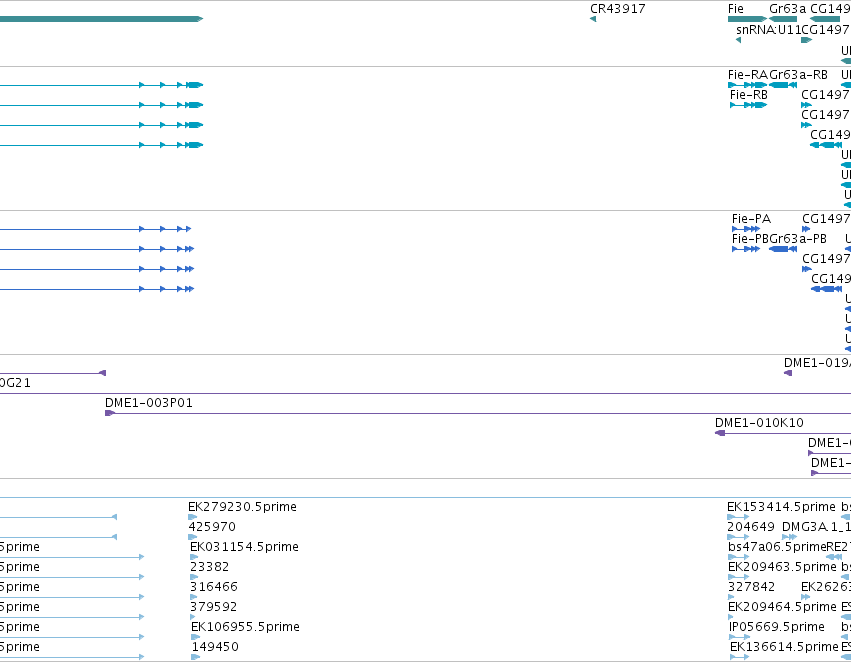851x662 pixels.
Task: Click the EK209463.5prime EST label
Action: point(782,566)
